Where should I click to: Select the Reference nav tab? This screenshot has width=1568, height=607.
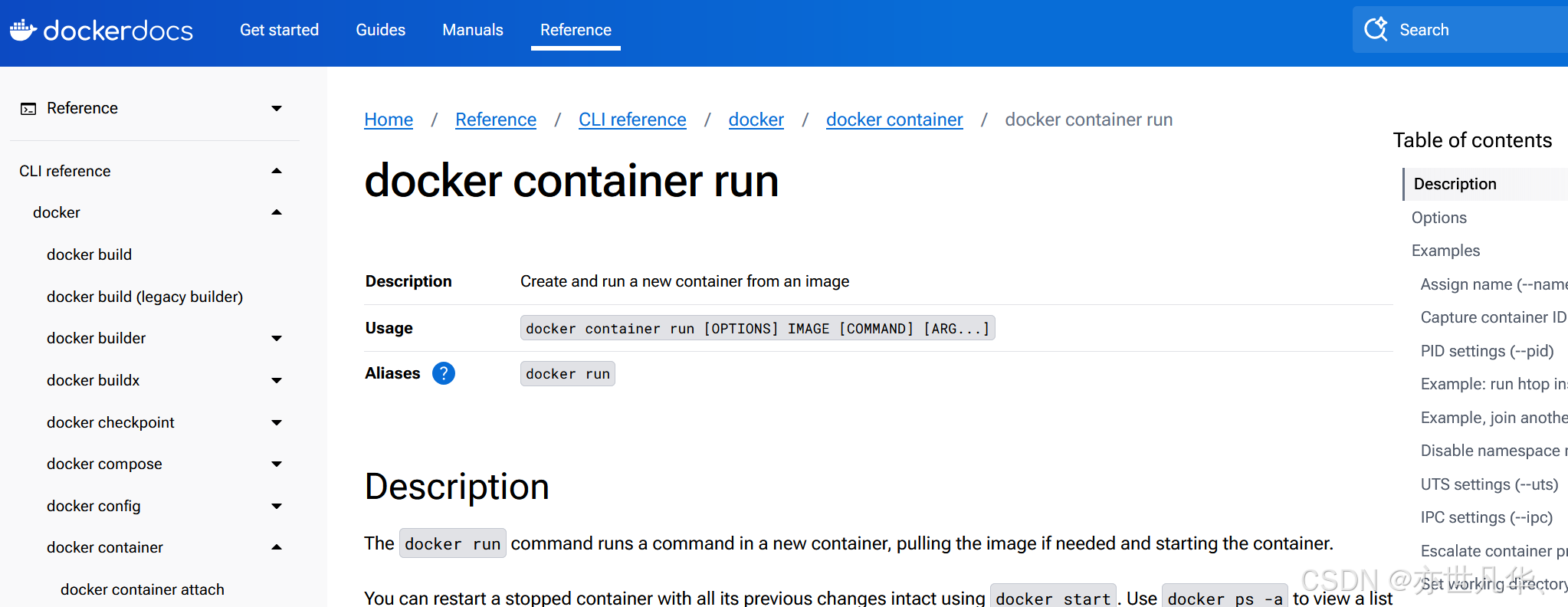click(x=576, y=30)
